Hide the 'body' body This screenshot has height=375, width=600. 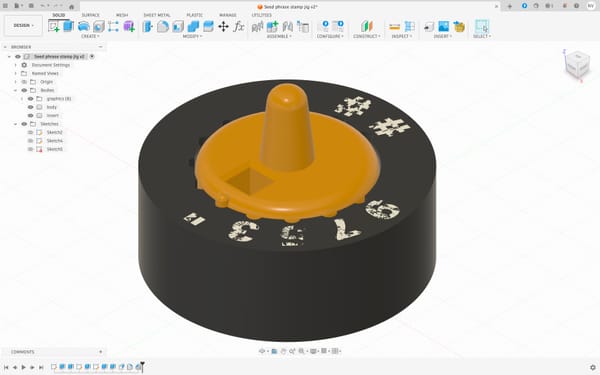coord(31,107)
